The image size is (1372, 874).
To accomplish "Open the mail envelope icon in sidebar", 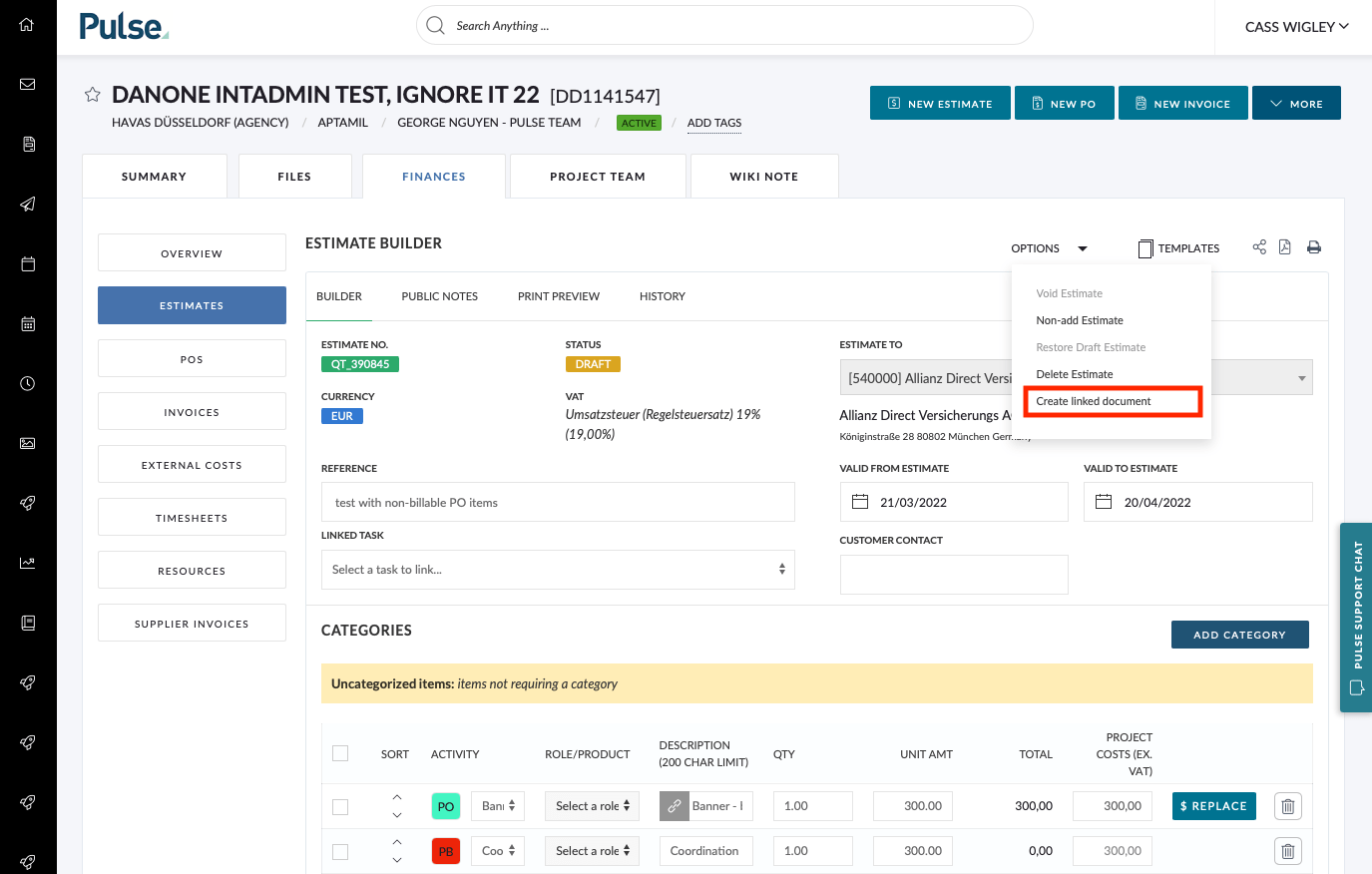I will [x=28, y=84].
